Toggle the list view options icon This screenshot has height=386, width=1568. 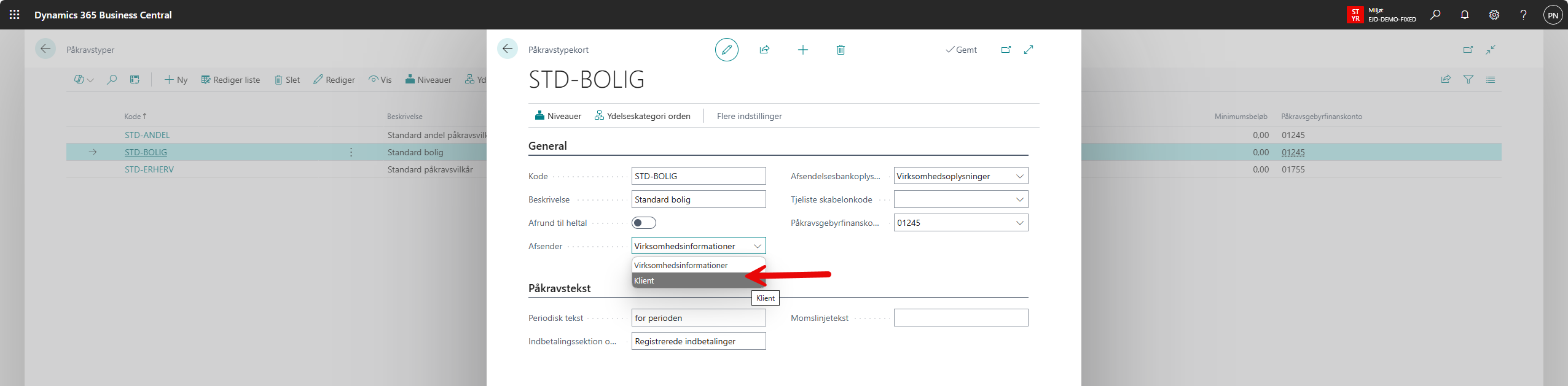(x=1491, y=79)
